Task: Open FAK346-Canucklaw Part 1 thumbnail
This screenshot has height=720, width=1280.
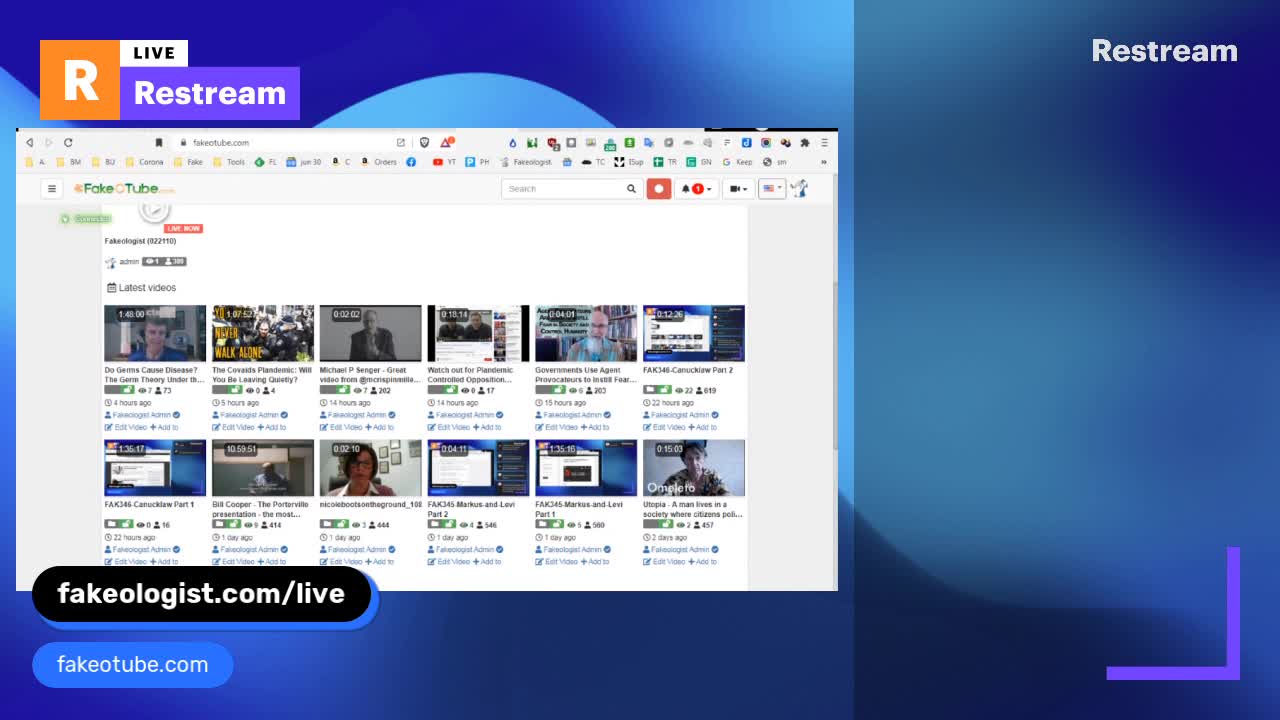Action: click(155, 468)
